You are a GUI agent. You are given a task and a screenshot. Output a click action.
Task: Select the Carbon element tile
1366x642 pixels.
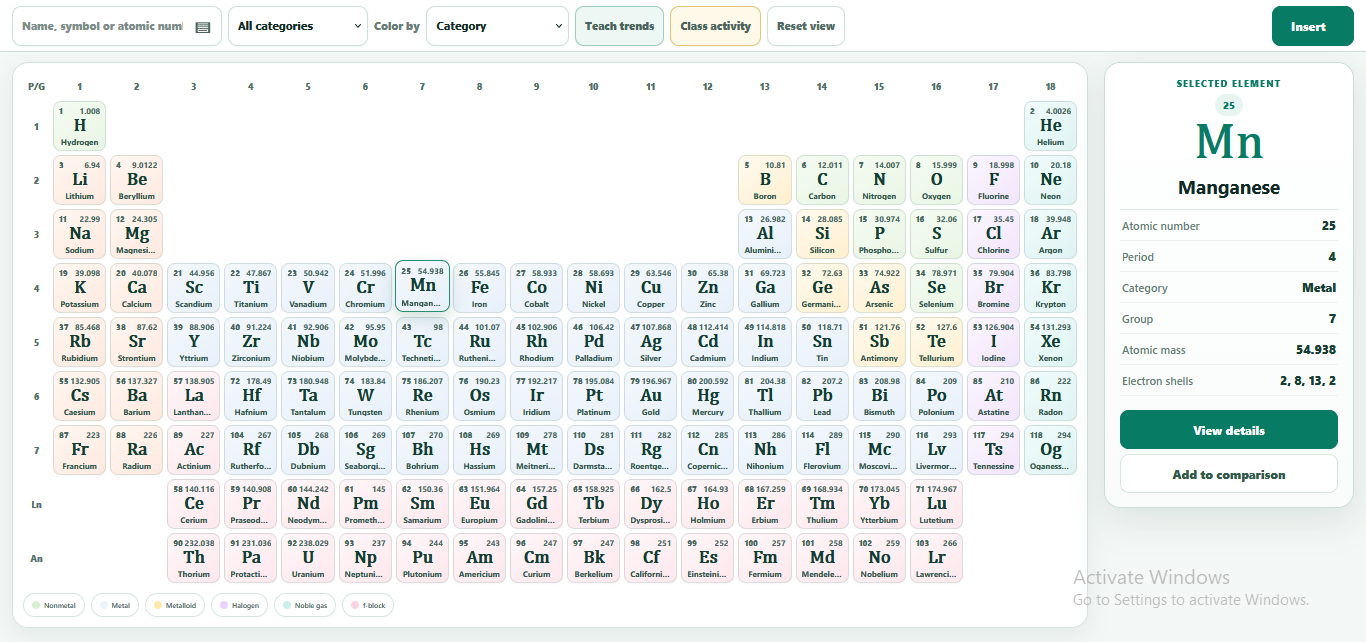pos(822,180)
